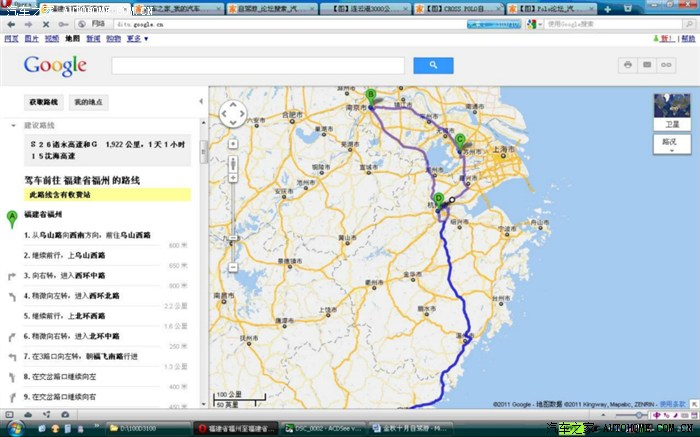
Task: Click green marker A beside 福建省福州
Action: 12,216
